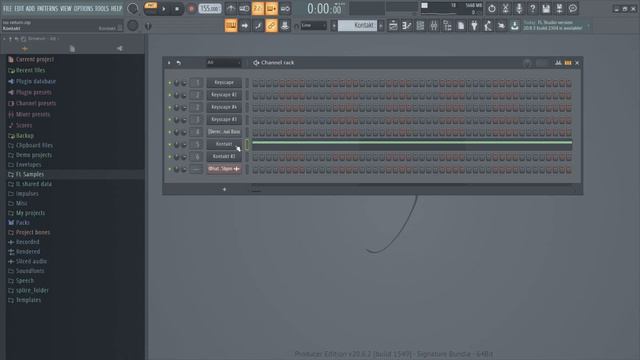Image resolution: width=640 pixels, height=360 pixels.
Task: Click the speech bubble news icon
Action: coord(573,9)
